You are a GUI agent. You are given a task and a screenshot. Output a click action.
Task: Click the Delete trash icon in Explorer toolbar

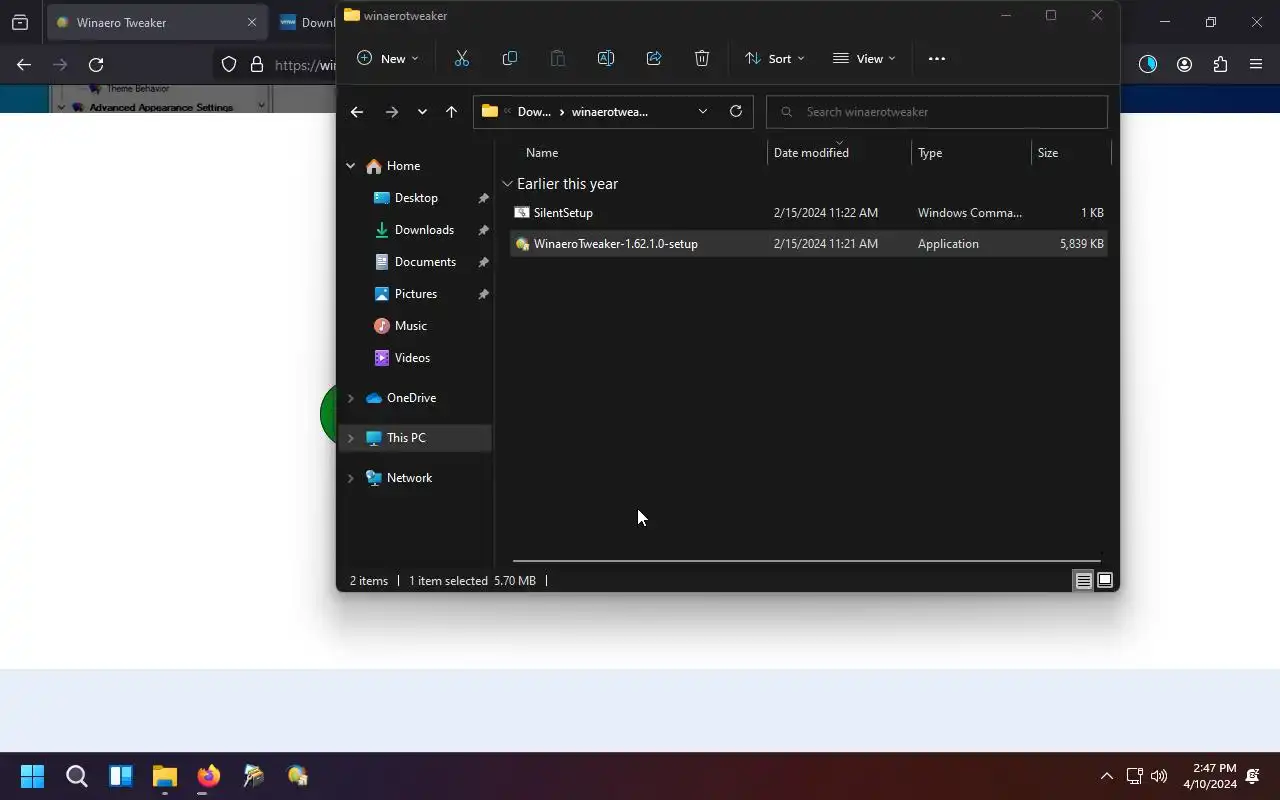click(x=702, y=59)
